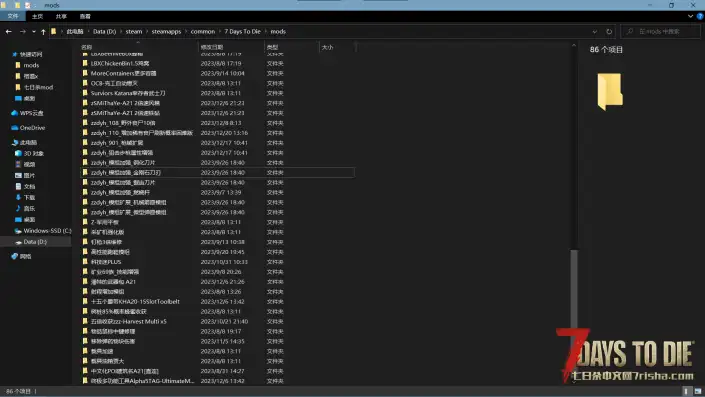Expand the ribbon with the chevron

(x=690, y=16)
